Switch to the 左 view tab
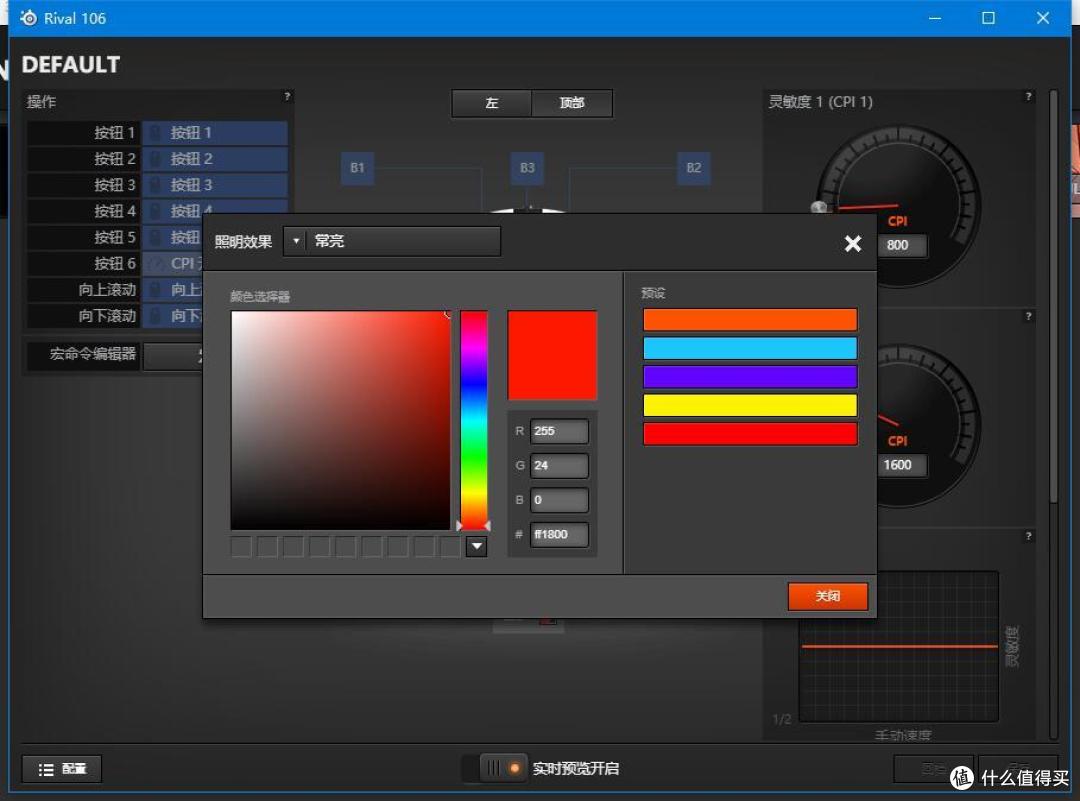1080x801 pixels. coord(492,103)
